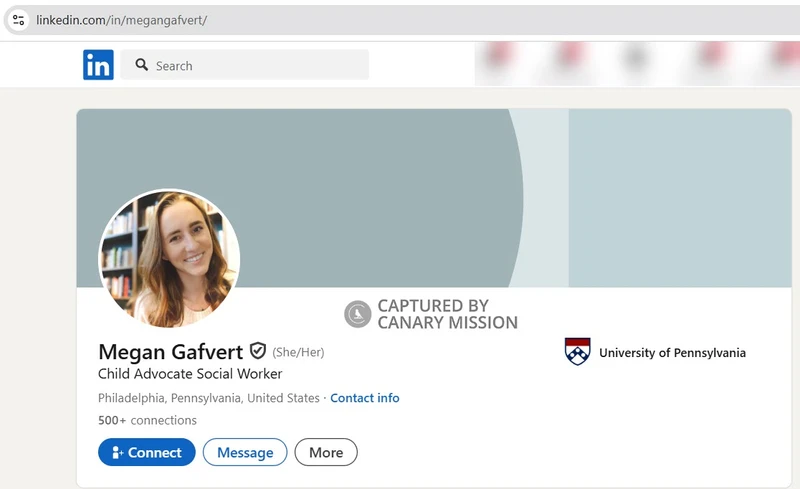The image size is (800, 489).
Task: Click the Megan Gafvert name heading
Action: 170,352
